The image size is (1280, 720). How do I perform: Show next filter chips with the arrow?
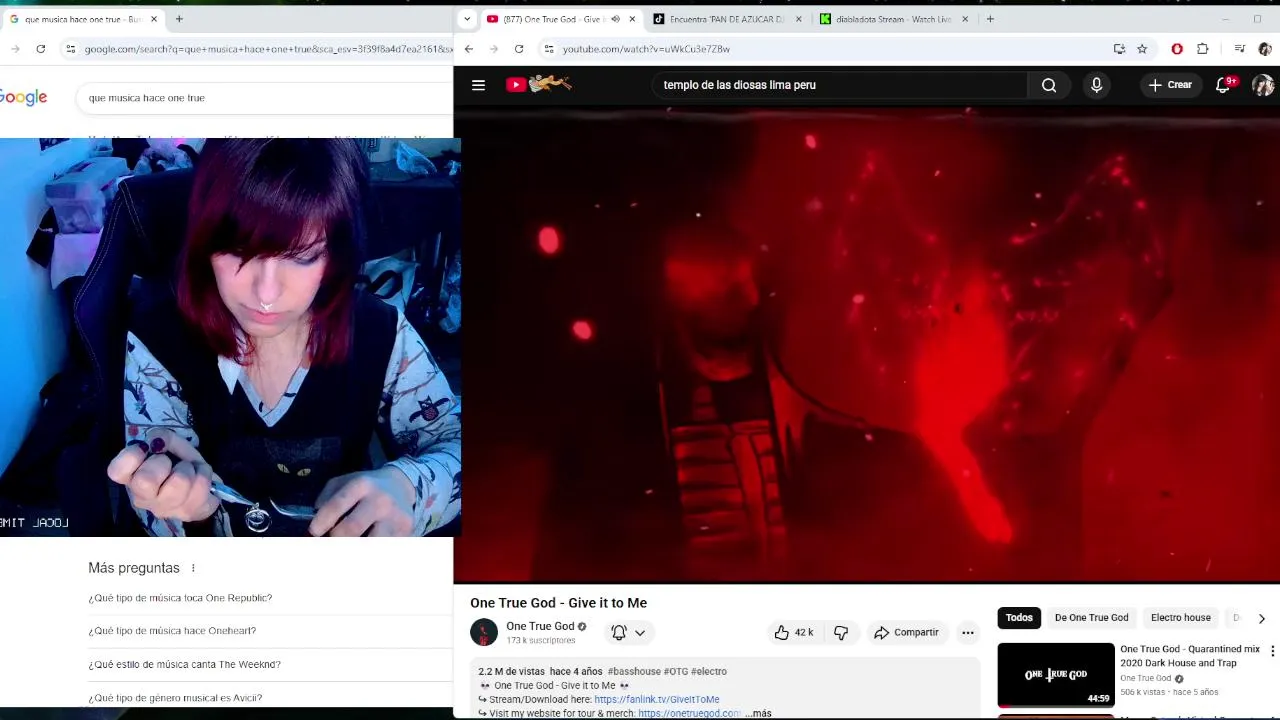click(1261, 618)
